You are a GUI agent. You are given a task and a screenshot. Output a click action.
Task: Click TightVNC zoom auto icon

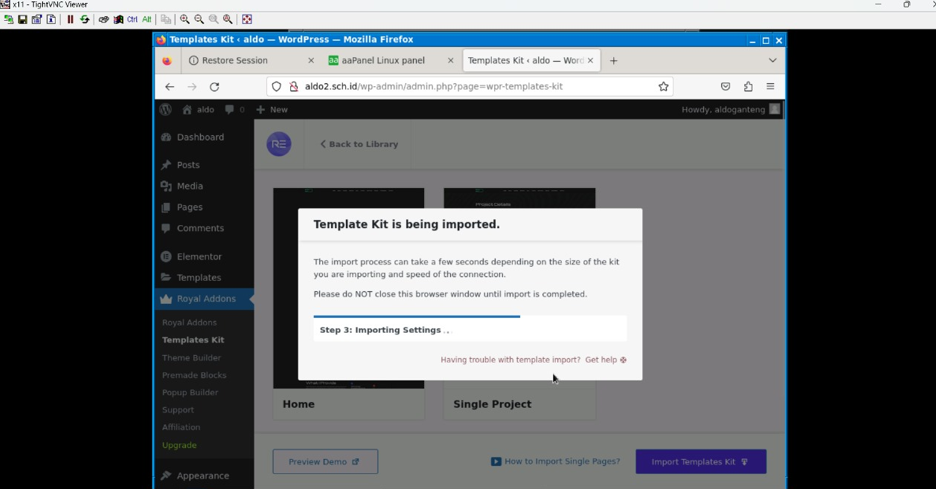click(x=228, y=19)
